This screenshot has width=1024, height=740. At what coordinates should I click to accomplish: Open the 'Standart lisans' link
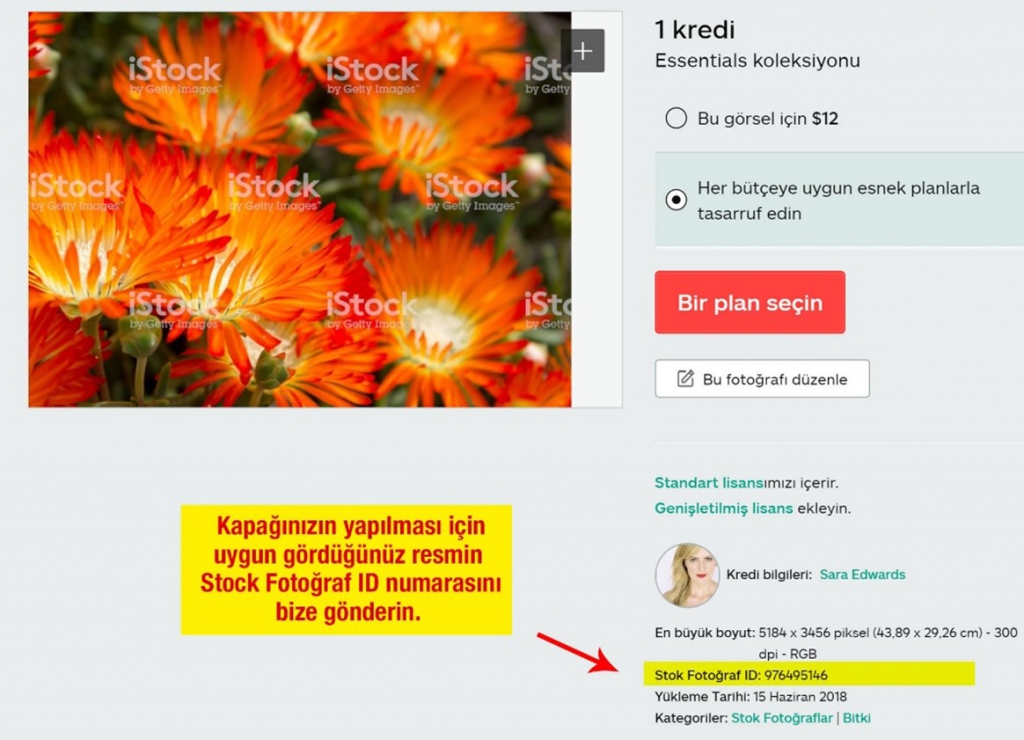pyautogui.click(x=709, y=483)
